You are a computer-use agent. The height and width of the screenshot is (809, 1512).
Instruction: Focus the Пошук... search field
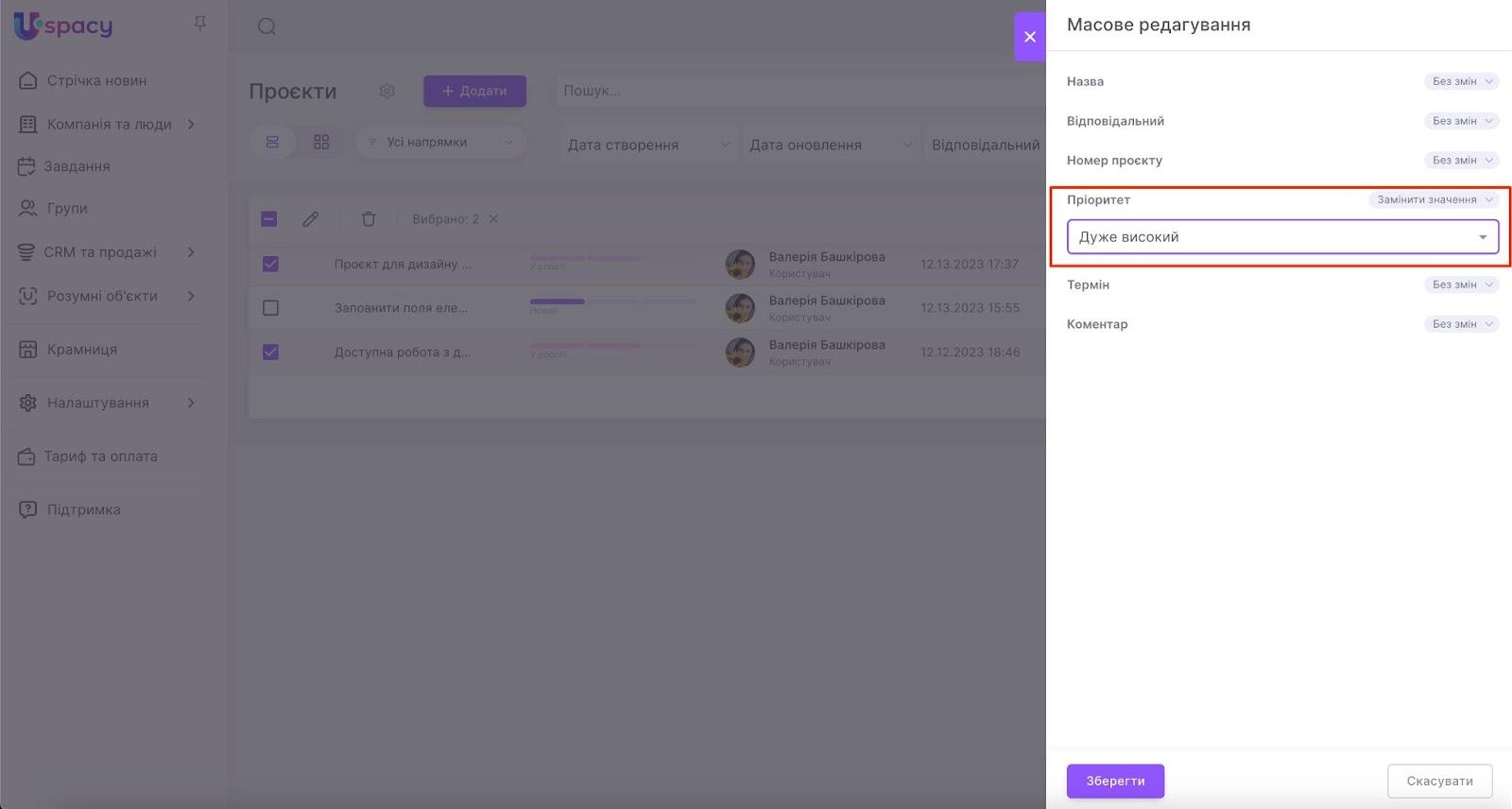click(800, 91)
